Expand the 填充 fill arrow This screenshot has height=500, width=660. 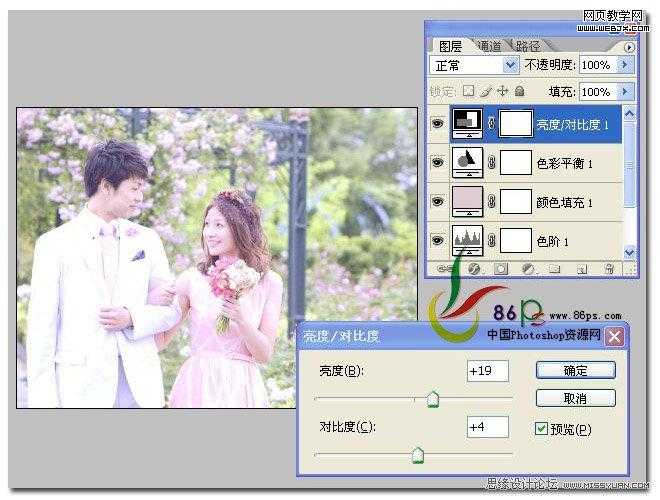click(625, 91)
